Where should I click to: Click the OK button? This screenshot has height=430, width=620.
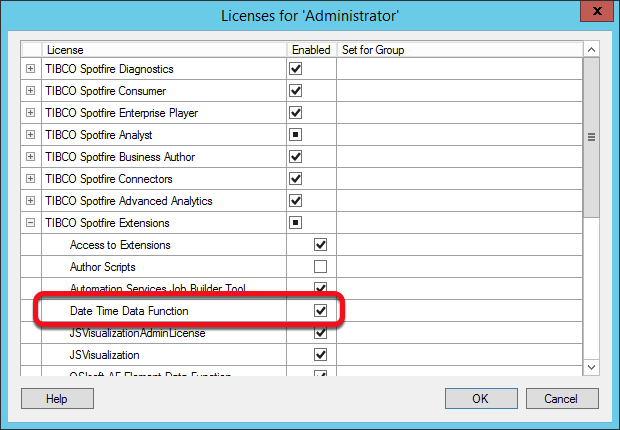pos(480,399)
